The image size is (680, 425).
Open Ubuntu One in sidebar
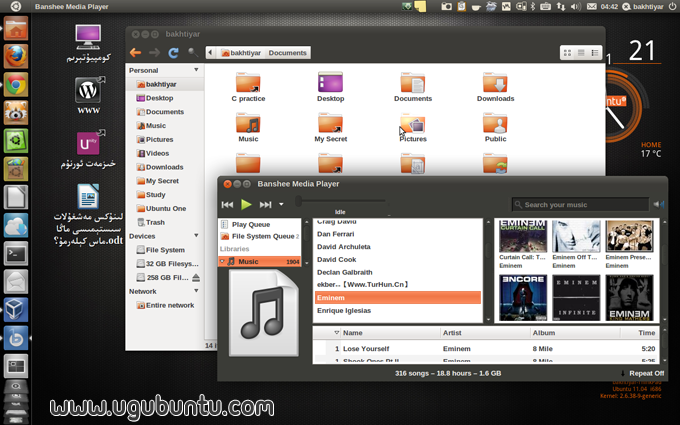(x=165, y=209)
